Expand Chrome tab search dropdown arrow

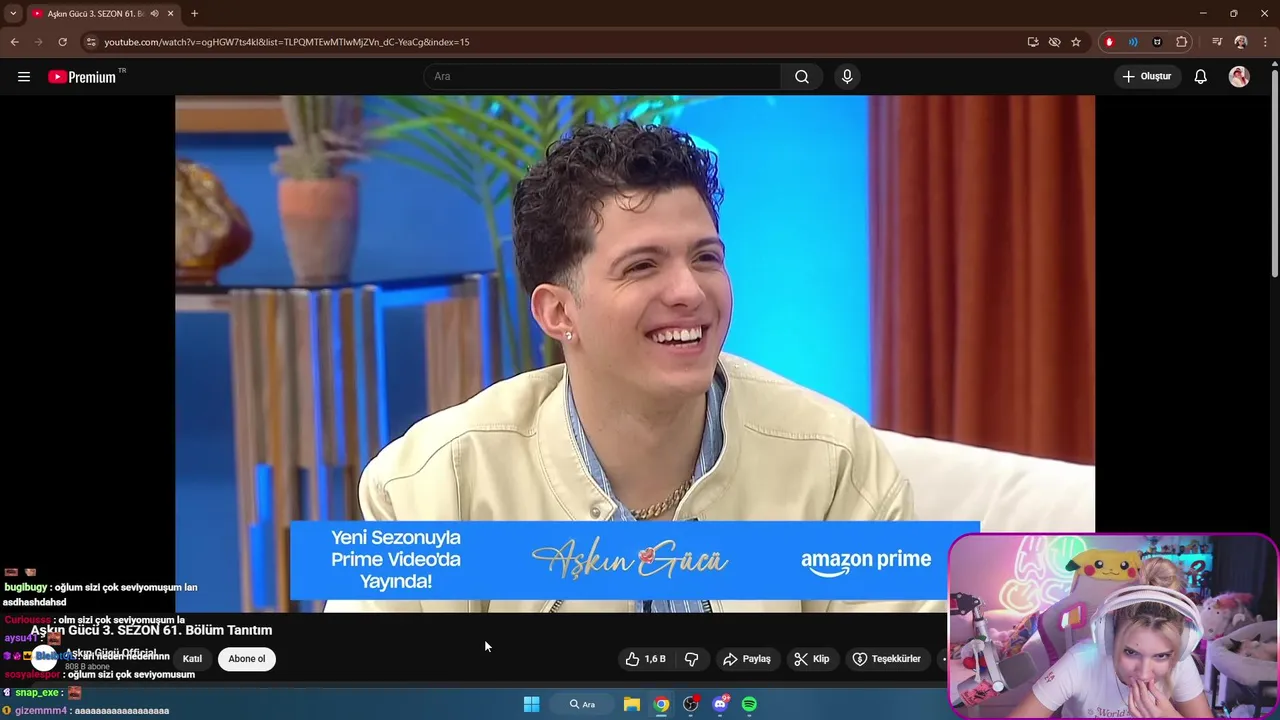(x=13, y=13)
